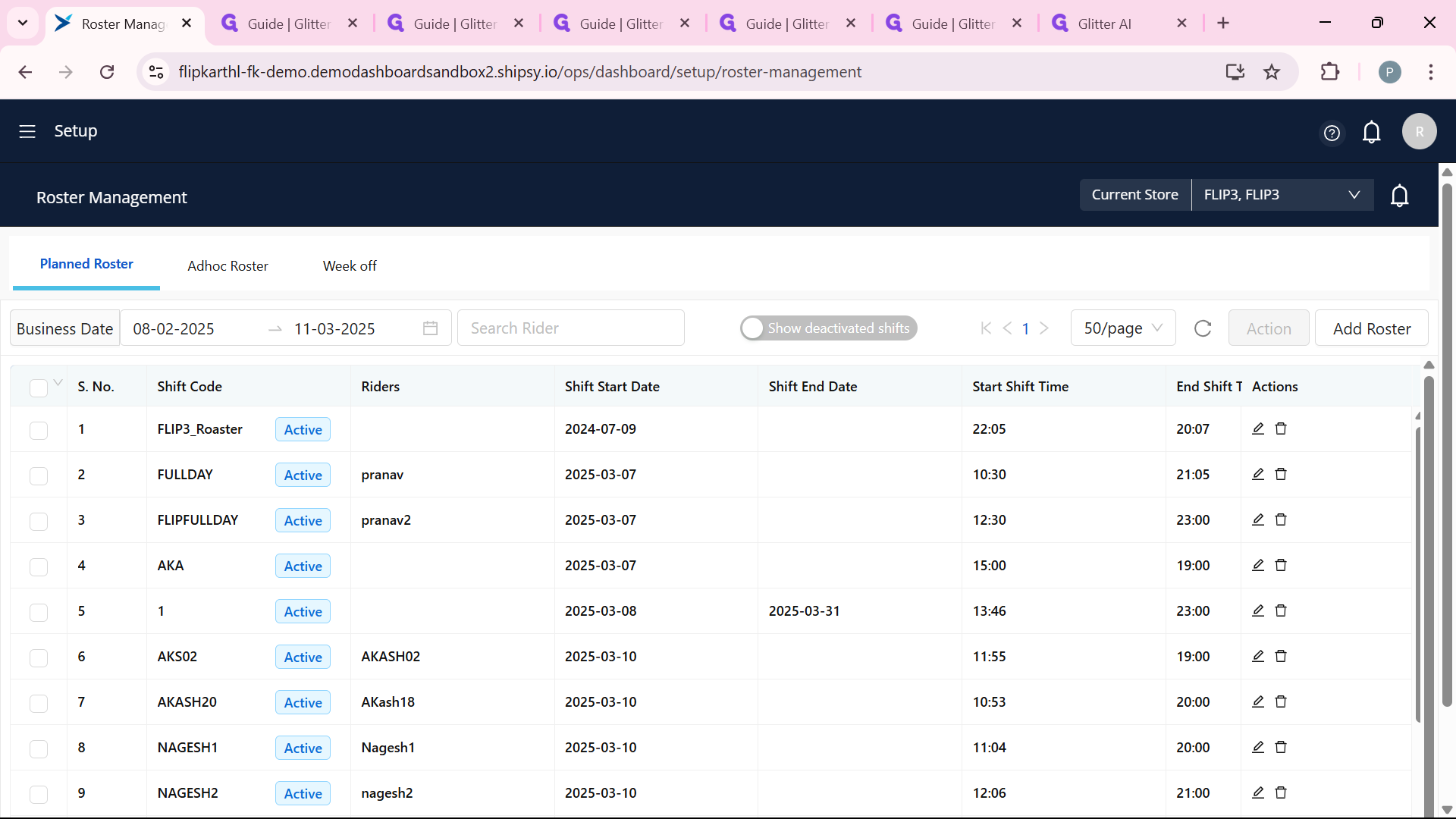Open Current Store FLIP3 dropdown
This screenshot has width=1456, height=819.
[1282, 195]
